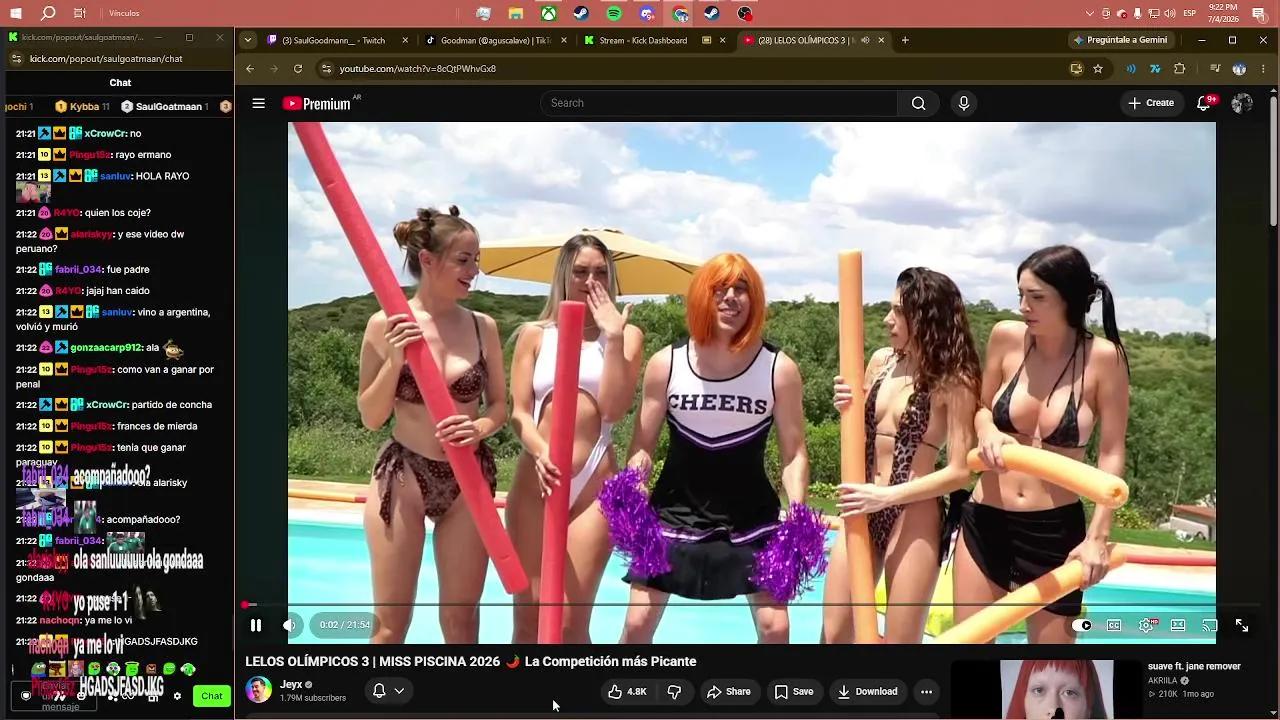The width and height of the screenshot is (1280, 720).
Task: Open more actions menu next to Download
Action: click(926, 691)
